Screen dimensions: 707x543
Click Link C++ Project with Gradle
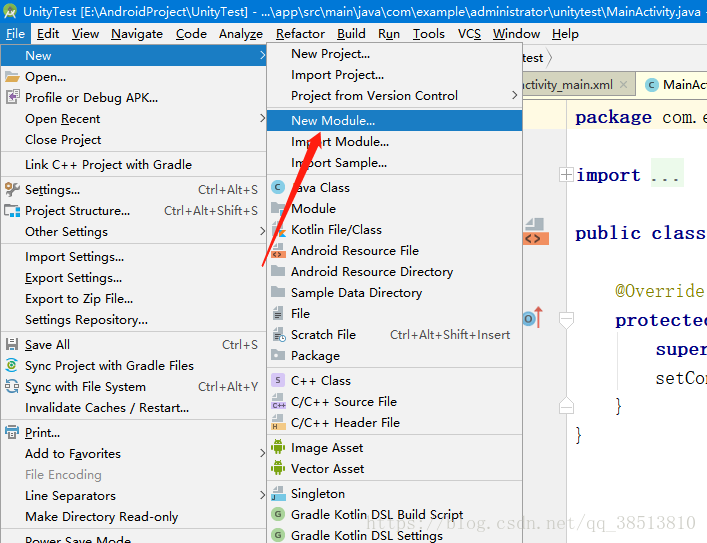point(133,165)
